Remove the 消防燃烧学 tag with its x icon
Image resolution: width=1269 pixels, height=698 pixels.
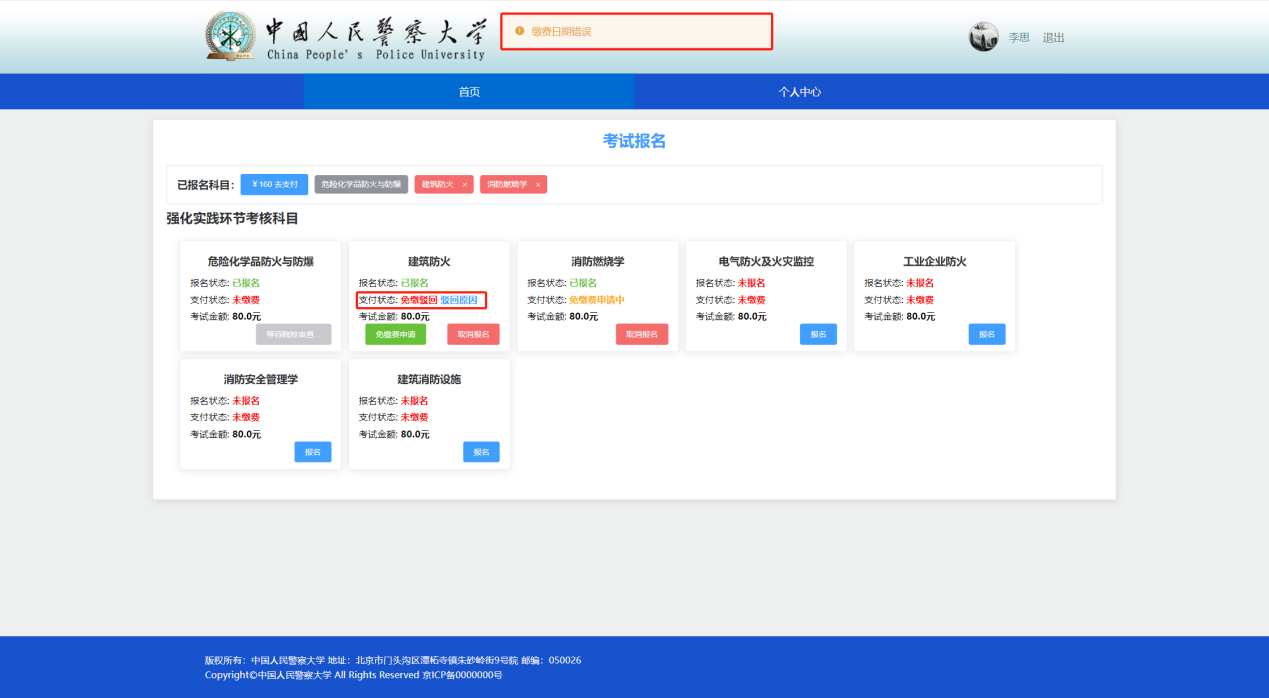537,185
